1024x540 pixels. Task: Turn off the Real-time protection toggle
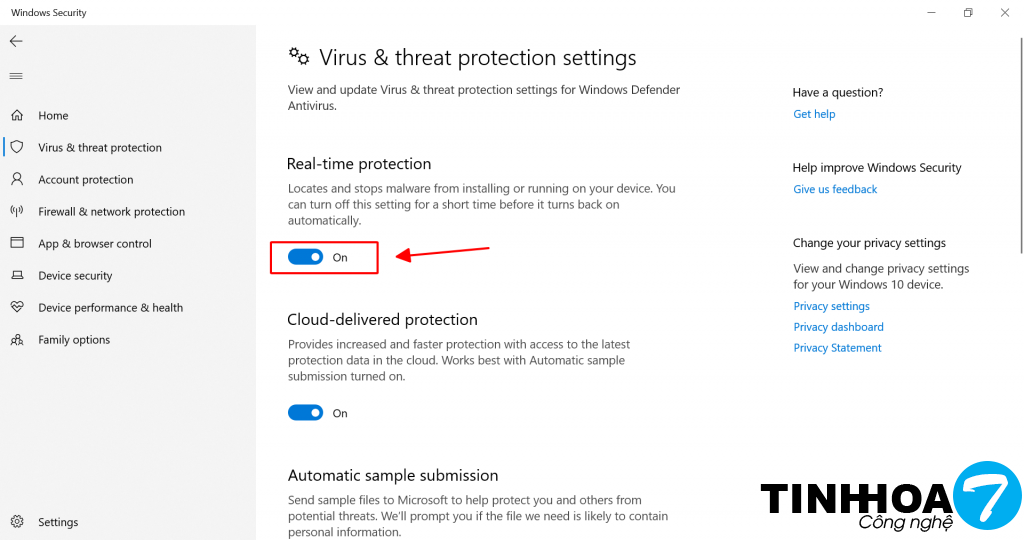coord(305,257)
